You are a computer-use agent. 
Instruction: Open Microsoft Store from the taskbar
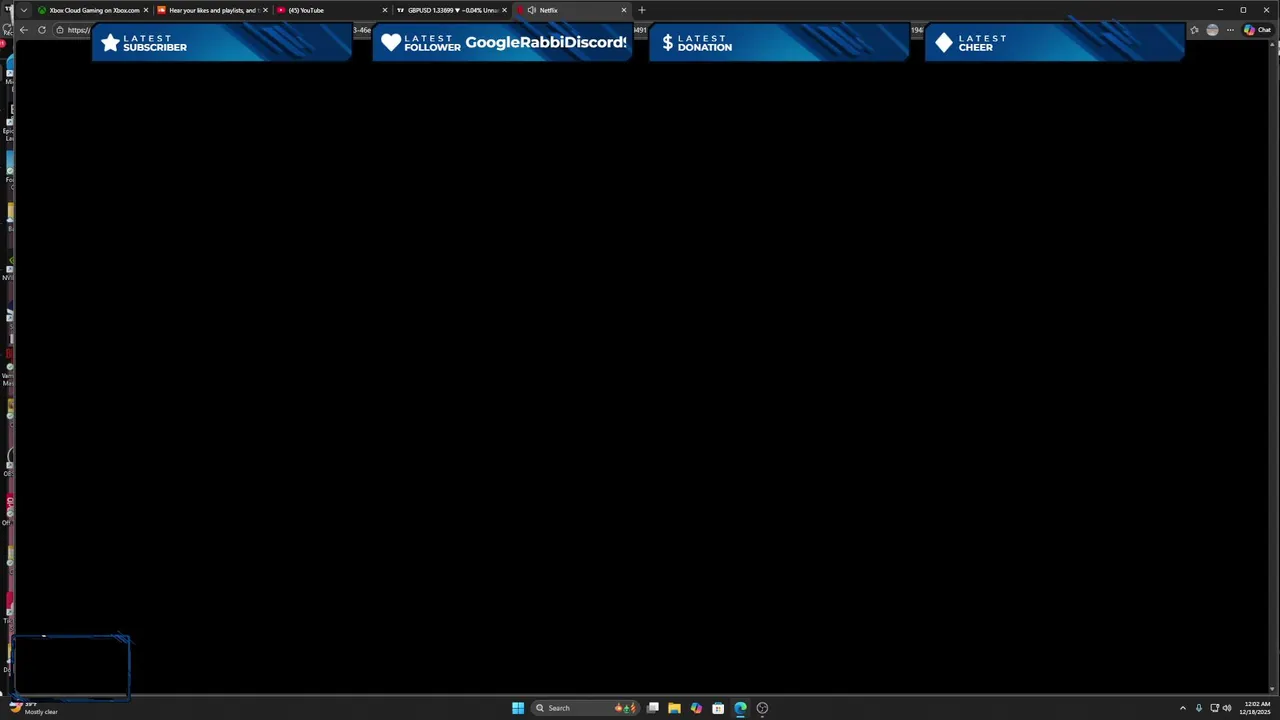click(718, 708)
